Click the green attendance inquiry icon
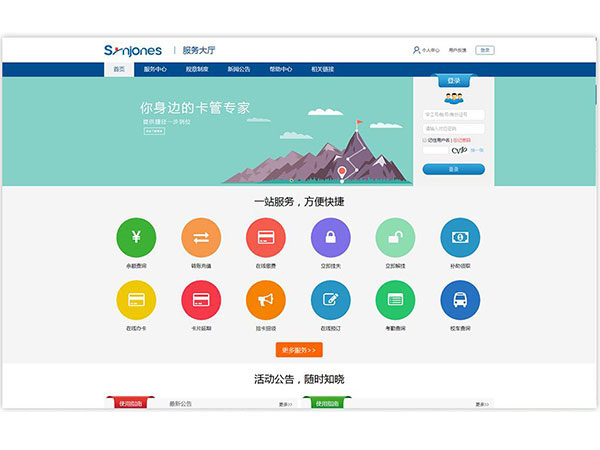600x450 pixels. [x=395, y=300]
